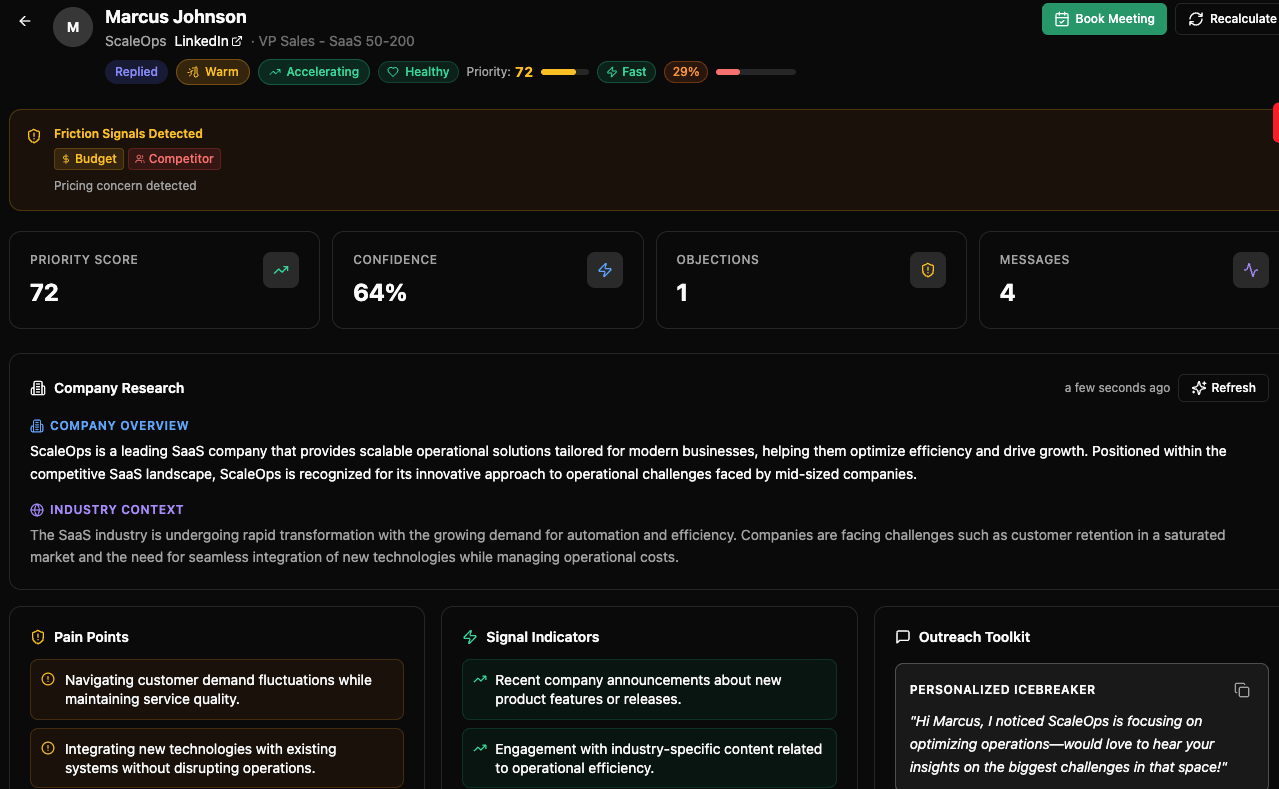The height and width of the screenshot is (789, 1279).
Task: Click the Budget friction tag
Action: pyautogui.click(x=89, y=159)
